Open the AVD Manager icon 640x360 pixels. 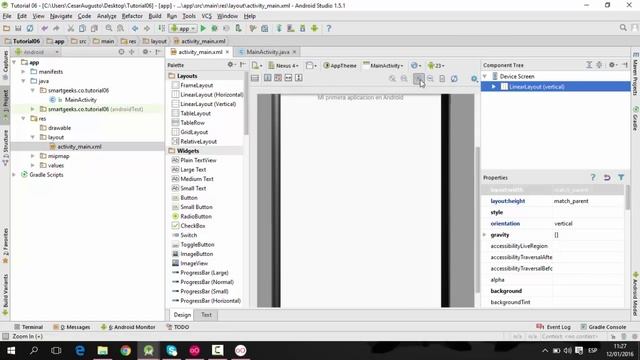pos(291,28)
